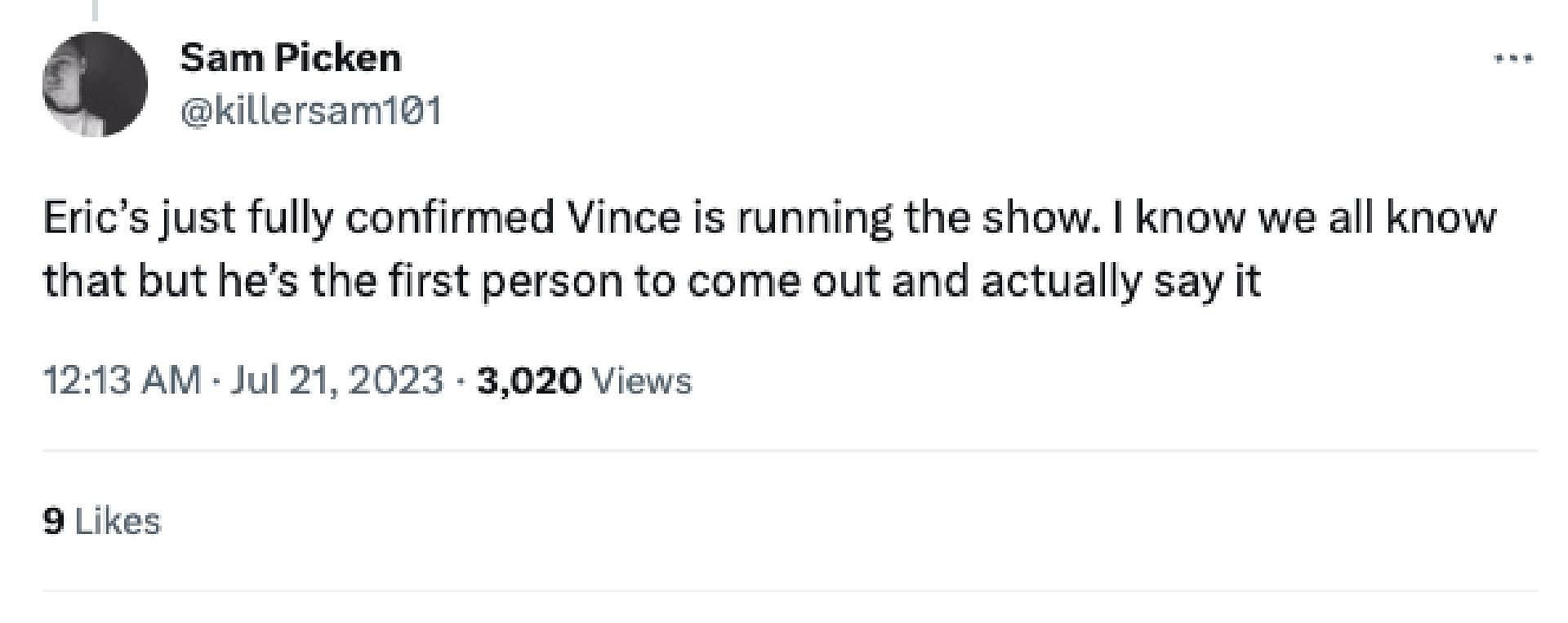Click the bold 3,020 view count number

tap(528, 380)
